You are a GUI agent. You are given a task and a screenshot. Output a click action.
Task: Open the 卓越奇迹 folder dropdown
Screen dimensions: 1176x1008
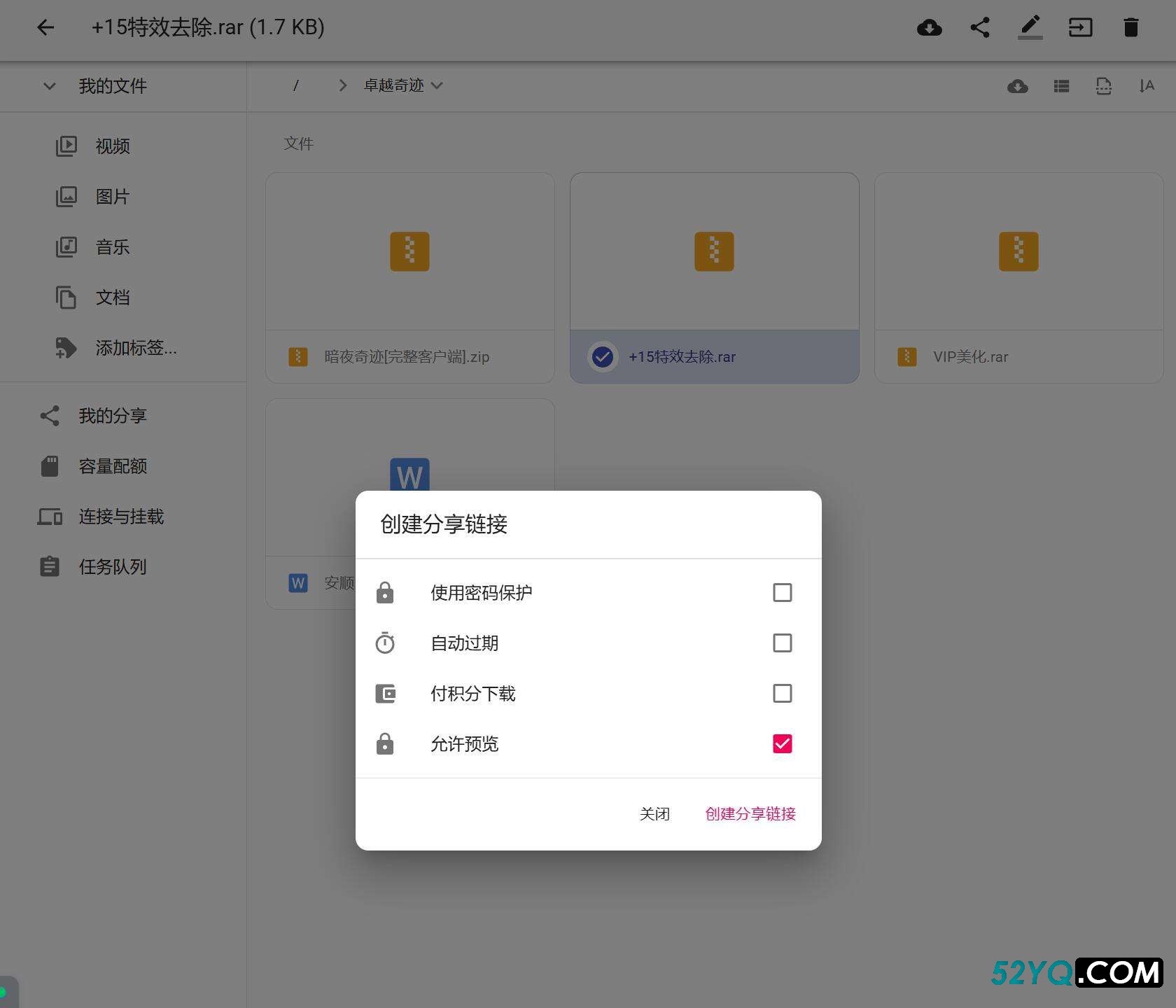click(403, 85)
